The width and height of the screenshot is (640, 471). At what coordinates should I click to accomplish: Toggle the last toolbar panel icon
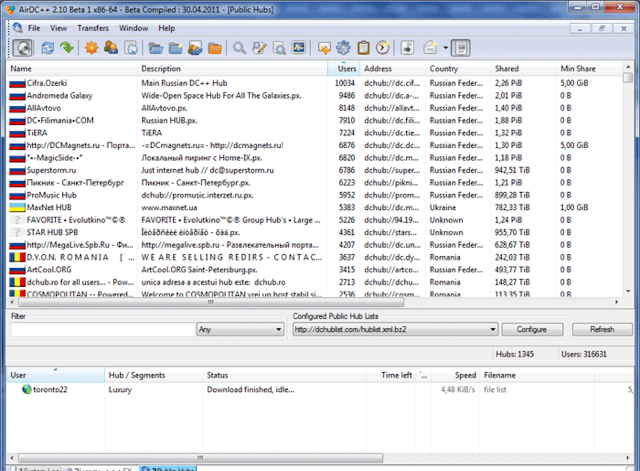click(x=461, y=48)
